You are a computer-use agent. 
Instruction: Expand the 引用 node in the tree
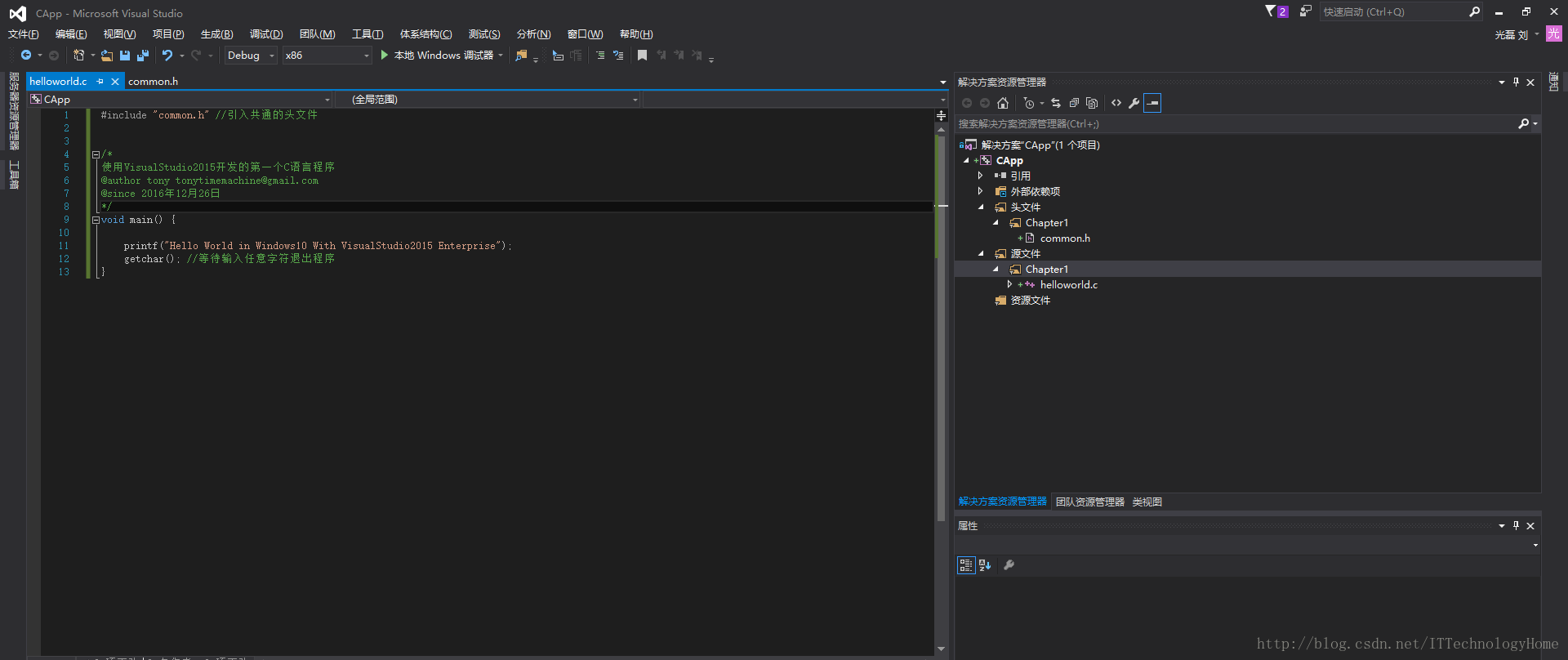[x=981, y=176]
